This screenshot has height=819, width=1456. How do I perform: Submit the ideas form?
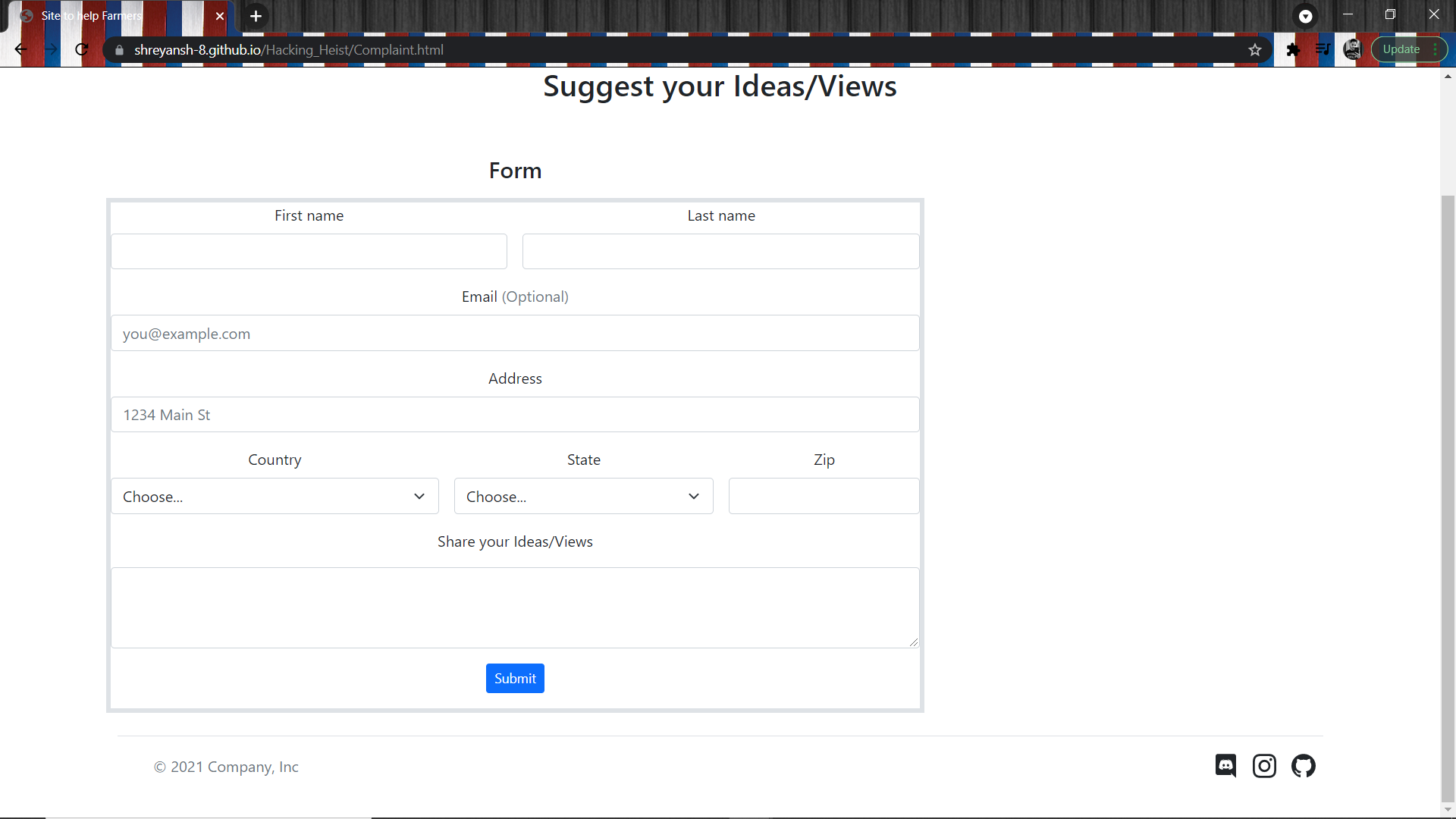coord(515,679)
